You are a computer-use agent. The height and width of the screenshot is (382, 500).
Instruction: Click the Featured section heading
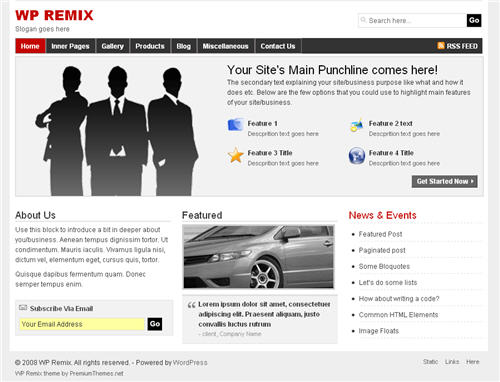tap(202, 215)
